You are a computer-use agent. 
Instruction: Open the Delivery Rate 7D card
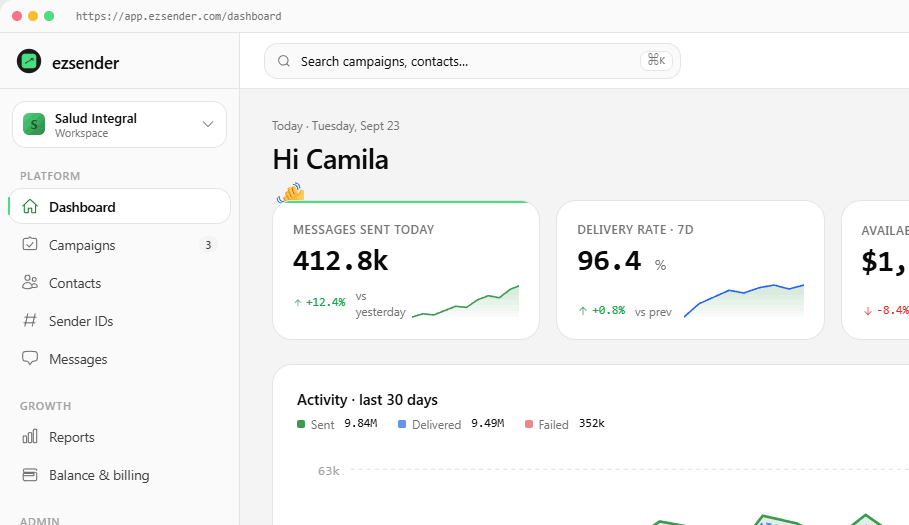click(690, 270)
